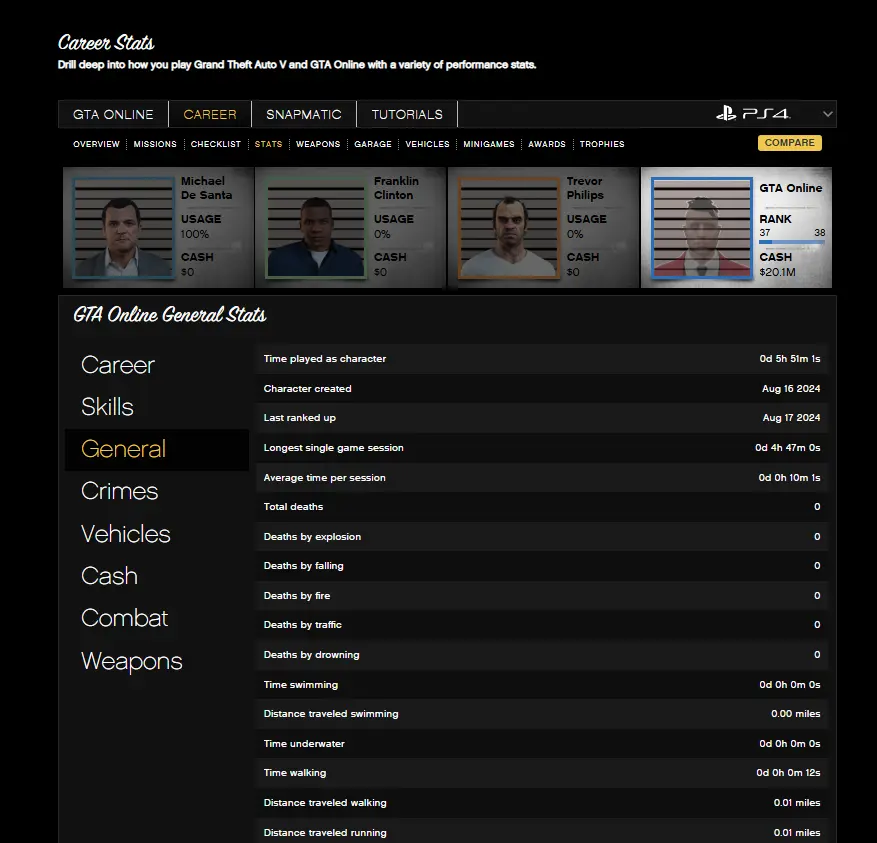Open the CHECKLIST sub-menu
The height and width of the screenshot is (843, 877).
coord(215,144)
